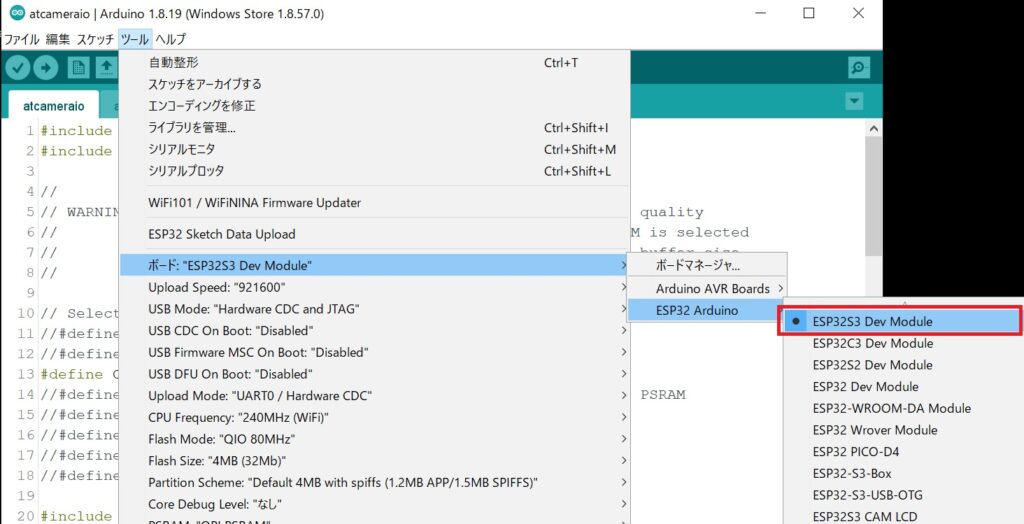Viewport: 1024px width, 524px height.
Task: Click the word quality in editor comment
Action: click(671, 212)
